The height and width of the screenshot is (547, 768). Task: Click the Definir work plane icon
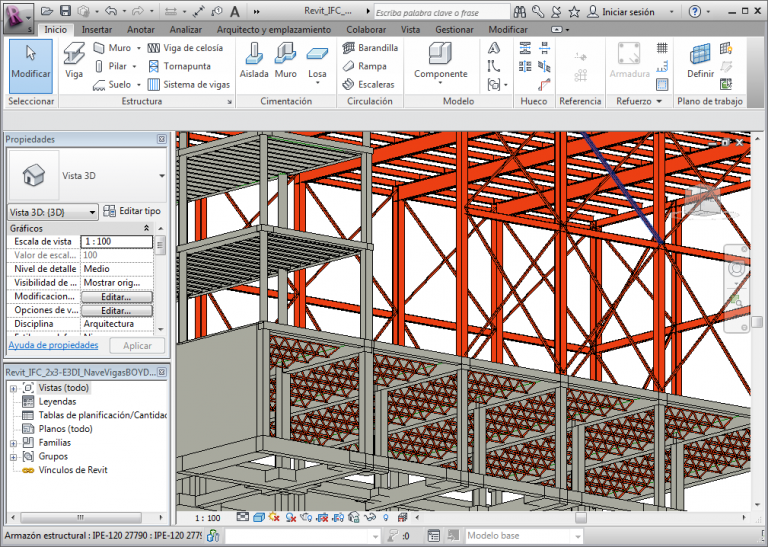tap(700, 62)
